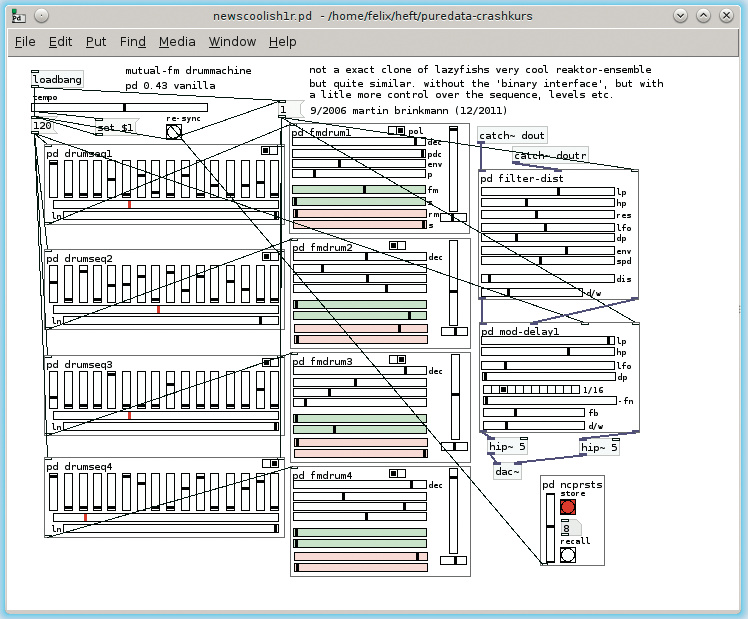The width and height of the screenshot is (748, 619).
Task: Click the left hip~ 5 object
Action: [507, 447]
